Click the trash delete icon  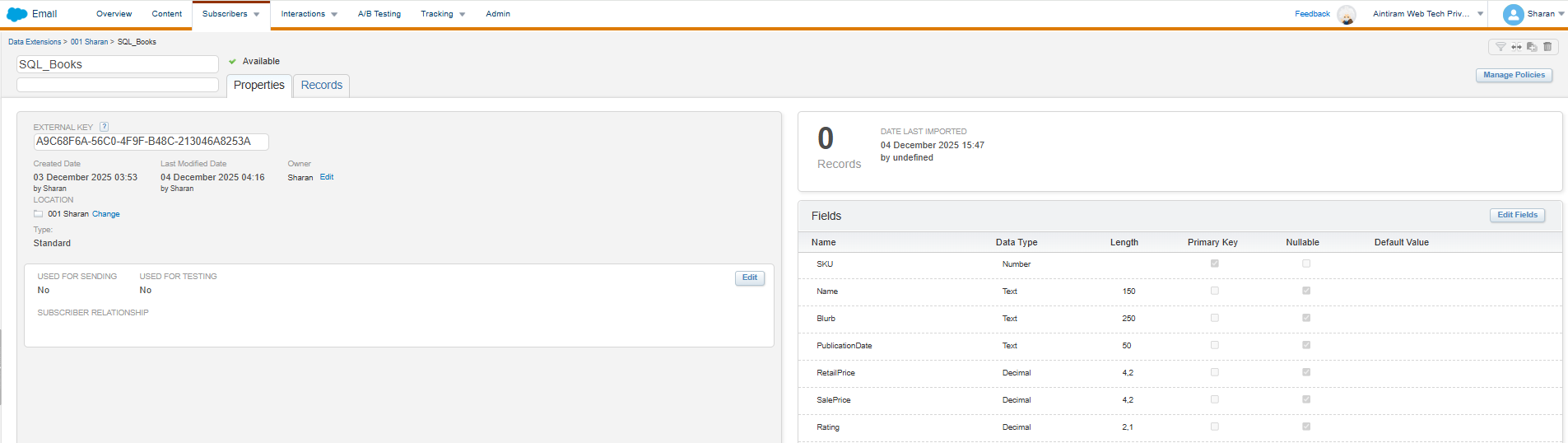coord(1547,47)
